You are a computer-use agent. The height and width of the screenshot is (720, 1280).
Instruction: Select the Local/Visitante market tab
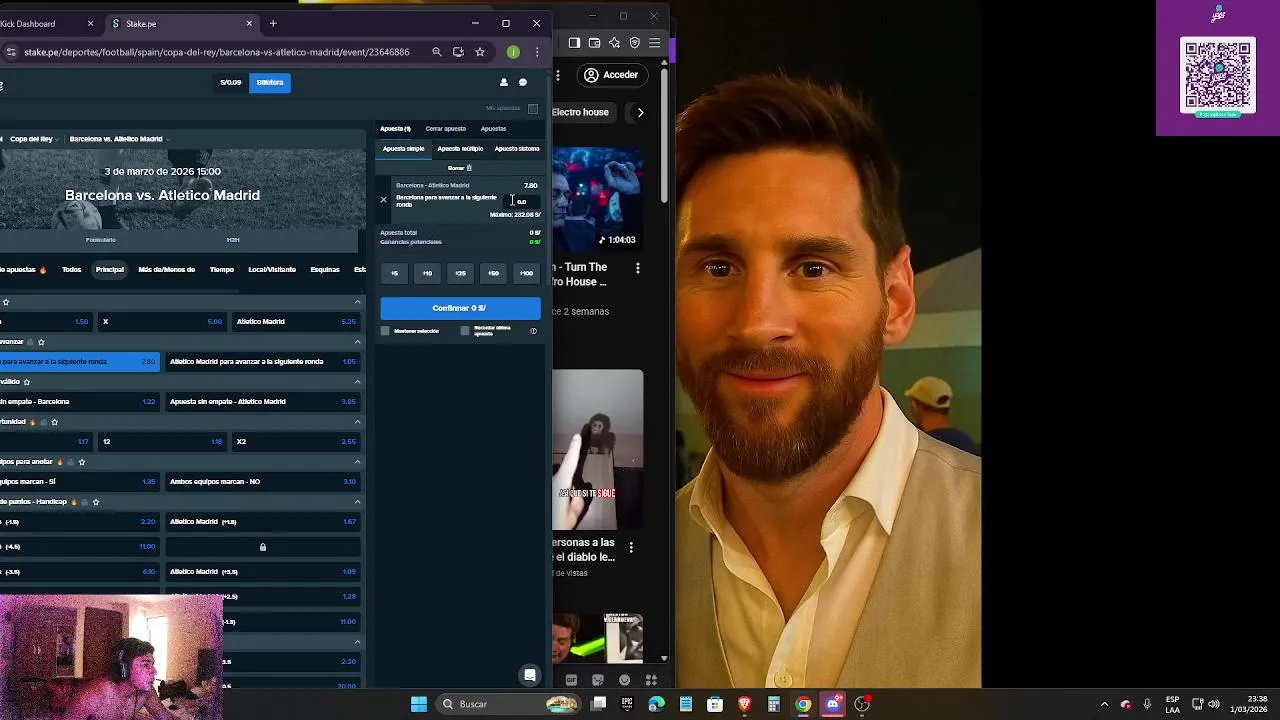click(x=272, y=270)
